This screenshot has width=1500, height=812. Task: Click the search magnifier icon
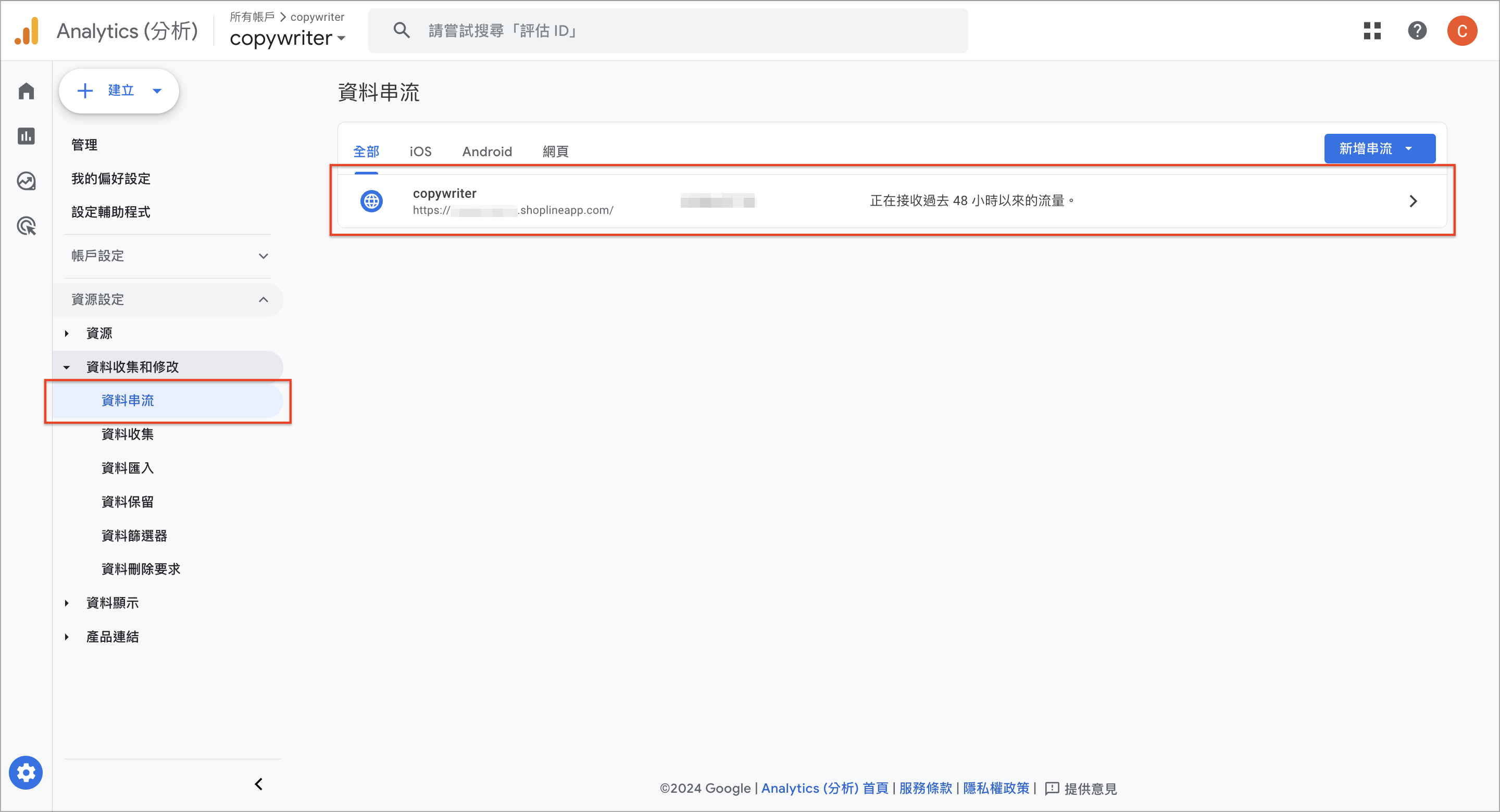click(x=401, y=30)
